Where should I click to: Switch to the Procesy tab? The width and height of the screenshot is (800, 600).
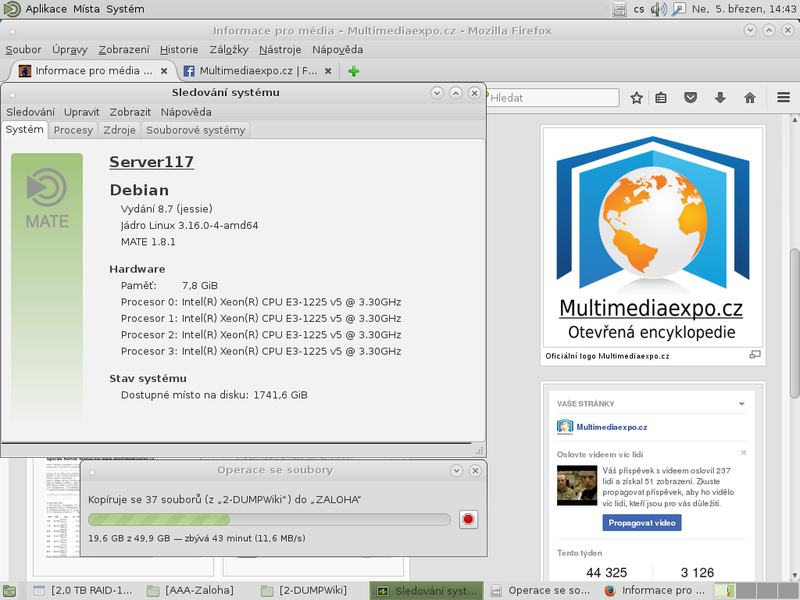point(72,130)
